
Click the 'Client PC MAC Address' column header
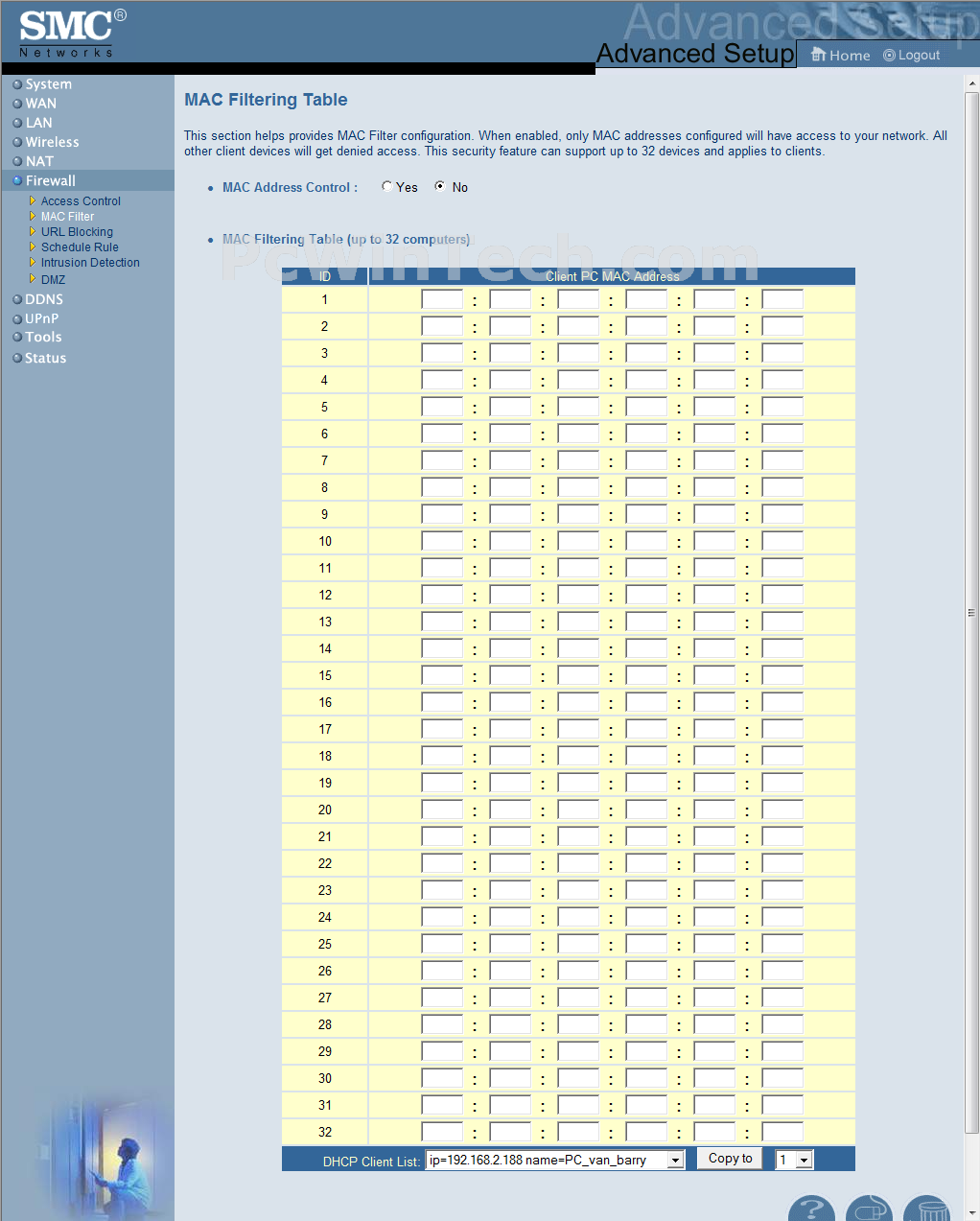tap(613, 276)
